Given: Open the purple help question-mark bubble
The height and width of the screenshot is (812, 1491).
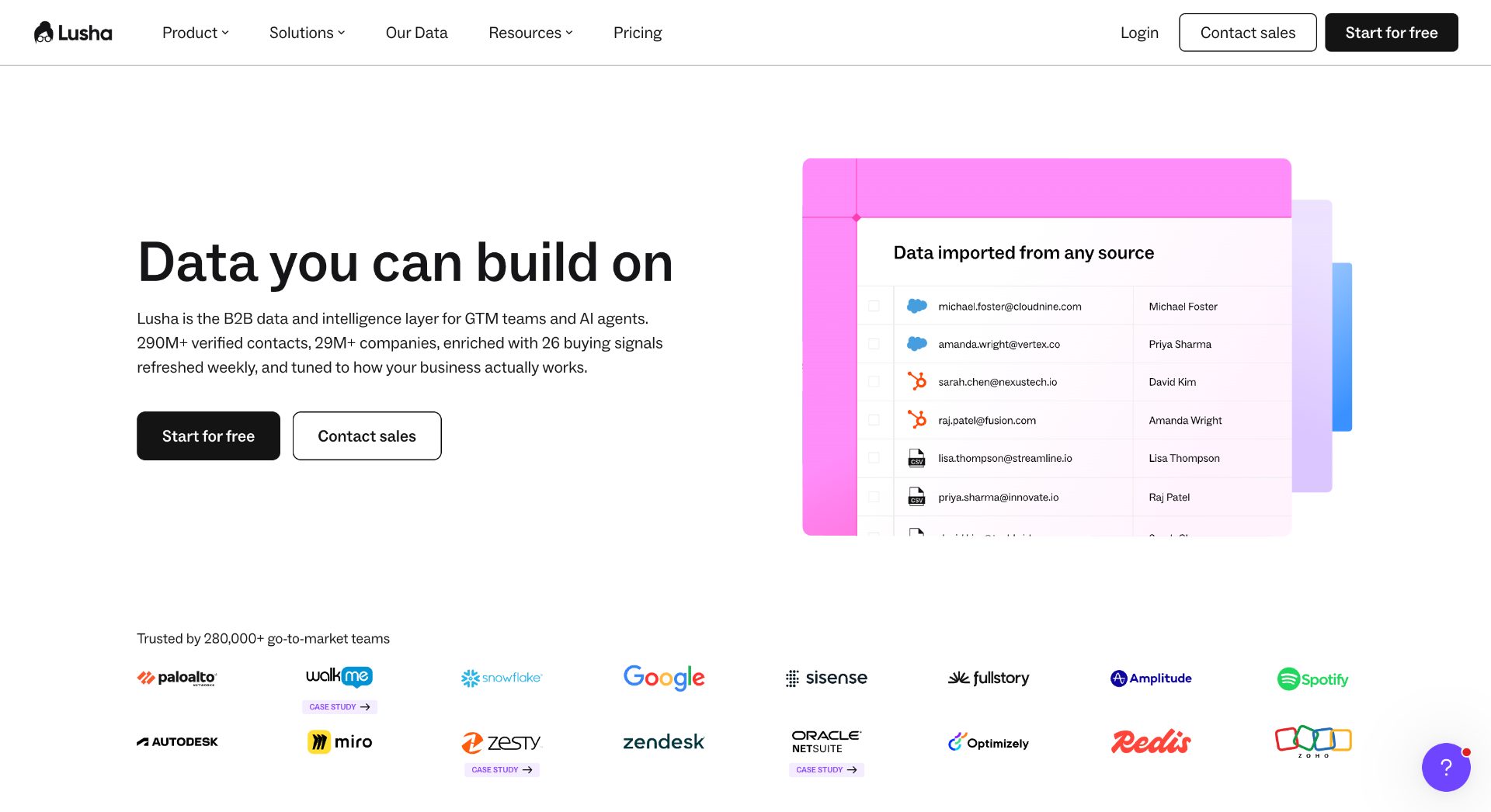Looking at the screenshot, I should [1445, 767].
